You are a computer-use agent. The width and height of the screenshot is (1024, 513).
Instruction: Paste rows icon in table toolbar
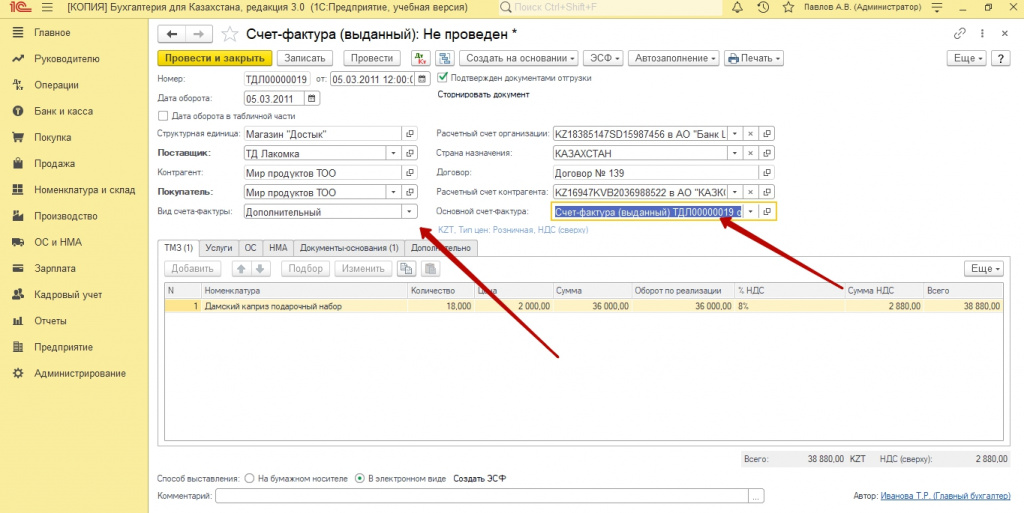pyautogui.click(x=430, y=268)
